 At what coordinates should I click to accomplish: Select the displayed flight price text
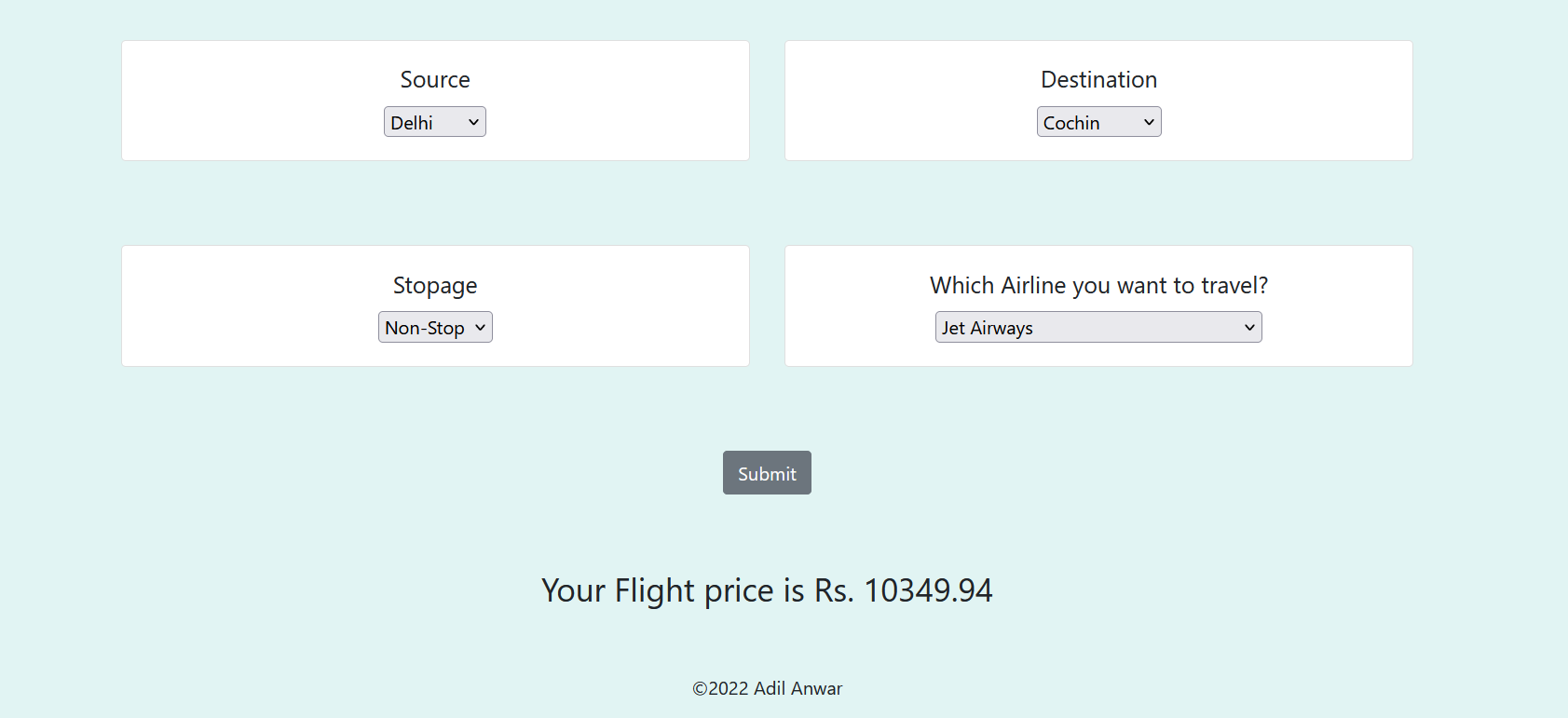coord(767,590)
